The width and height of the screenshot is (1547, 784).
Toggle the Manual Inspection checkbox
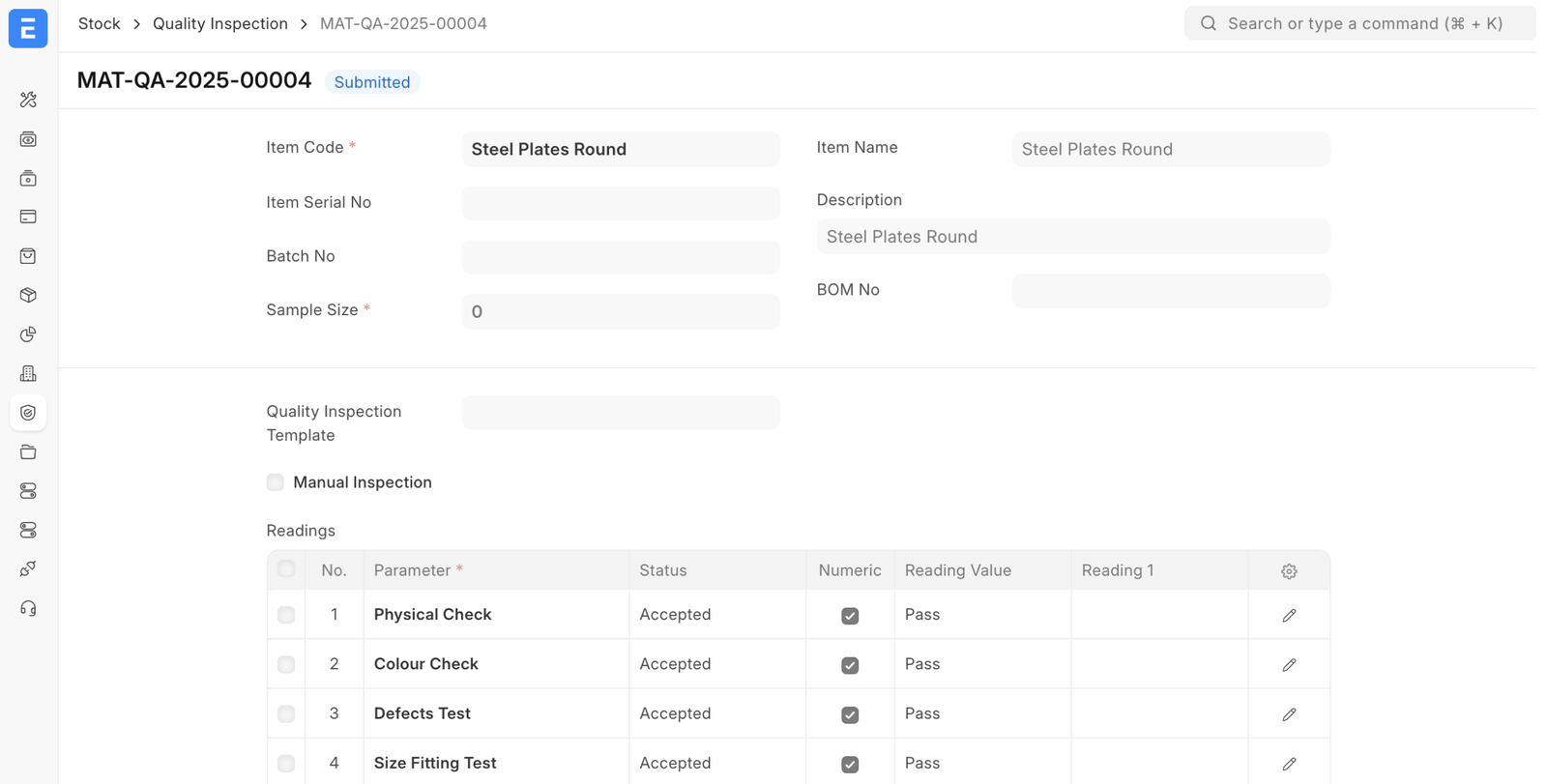point(276,482)
